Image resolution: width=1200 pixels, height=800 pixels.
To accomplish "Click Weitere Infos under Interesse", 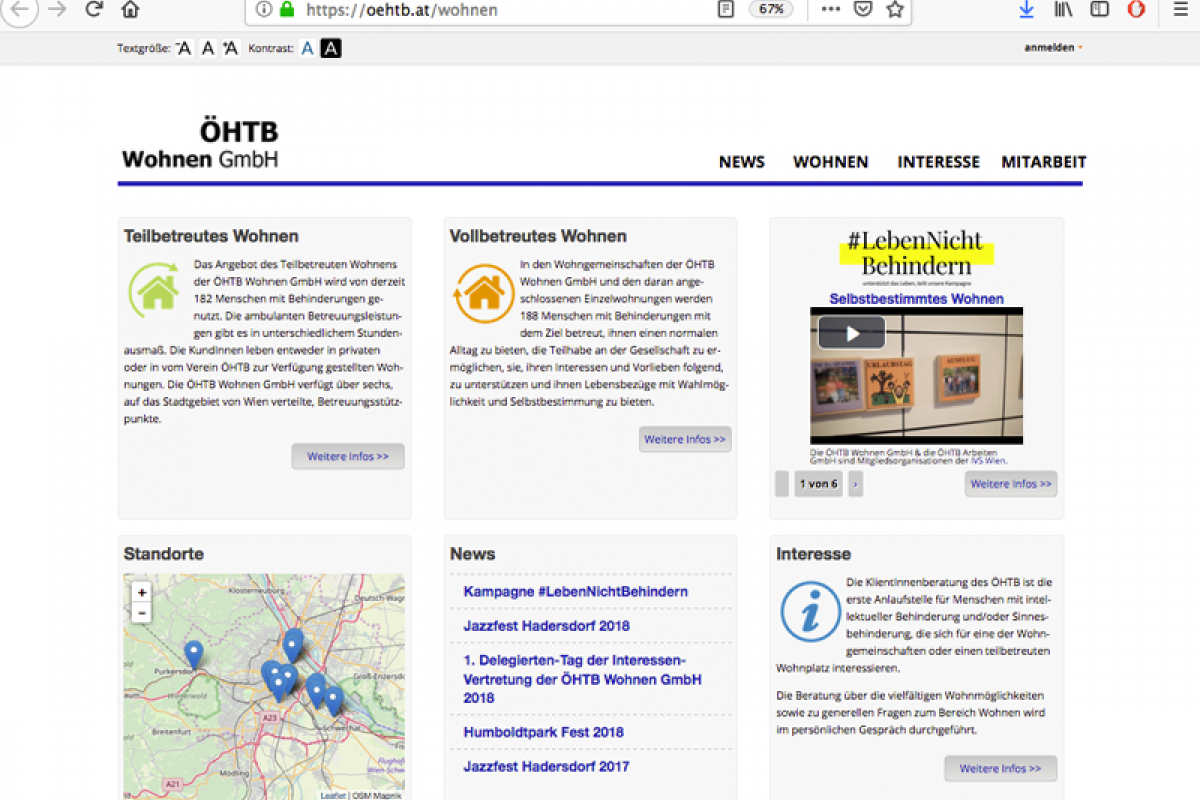I will [x=1000, y=769].
